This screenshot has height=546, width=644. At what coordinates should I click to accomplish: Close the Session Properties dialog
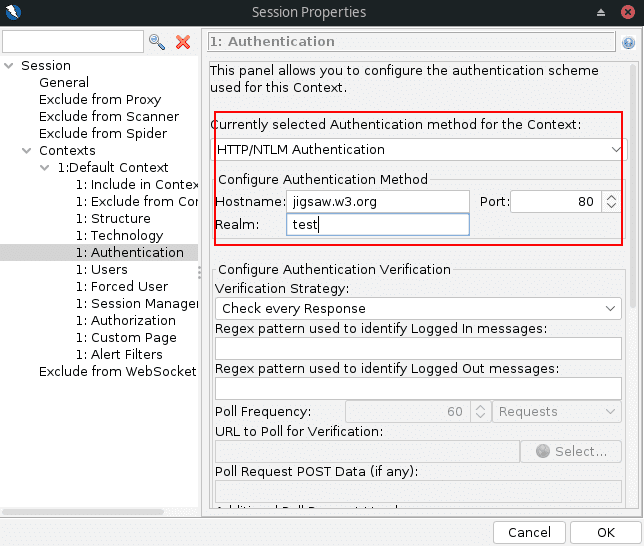tap(628, 12)
